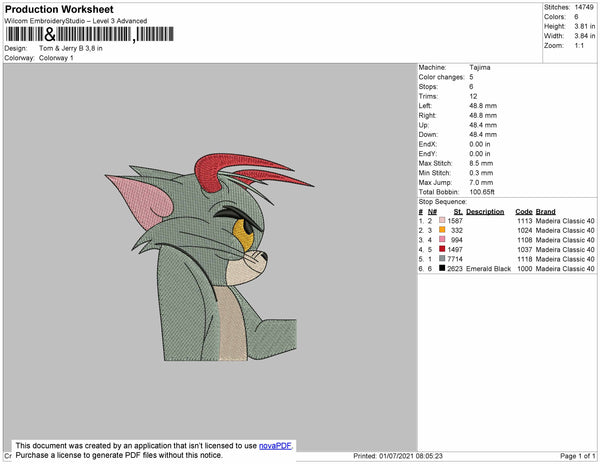This screenshot has width=600, height=464.
Task: Click stitch count 1587 in stop sequence
Action: (455, 221)
